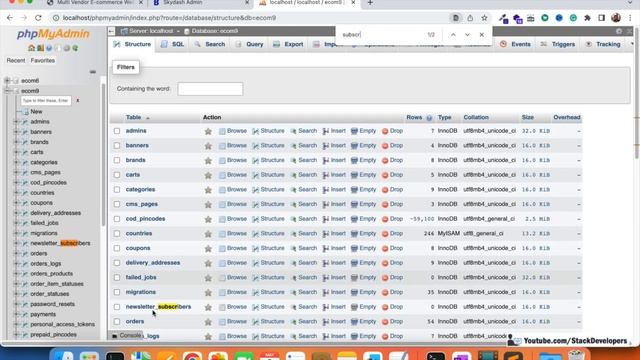The width and height of the screenshot is (640, 360).
Task: Bookmark this page with star icon
Action: tap(484, 18)
